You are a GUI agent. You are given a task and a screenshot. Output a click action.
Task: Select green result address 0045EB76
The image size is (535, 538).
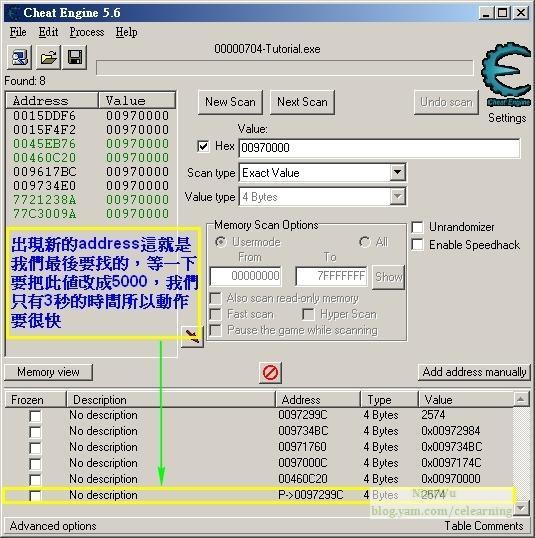tap(44, 143)
